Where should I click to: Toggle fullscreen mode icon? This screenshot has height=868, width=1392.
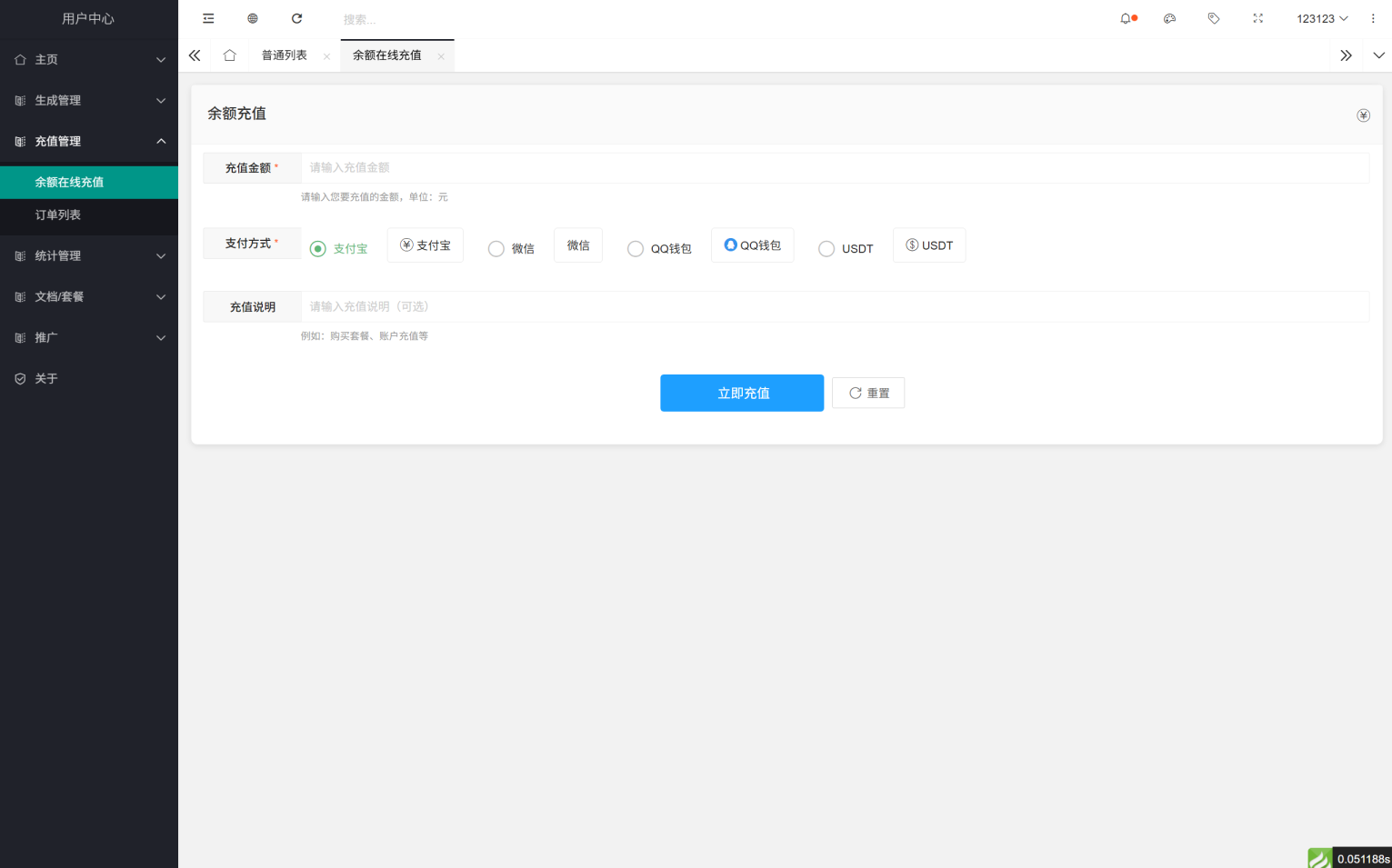(x=1257, y=18)
